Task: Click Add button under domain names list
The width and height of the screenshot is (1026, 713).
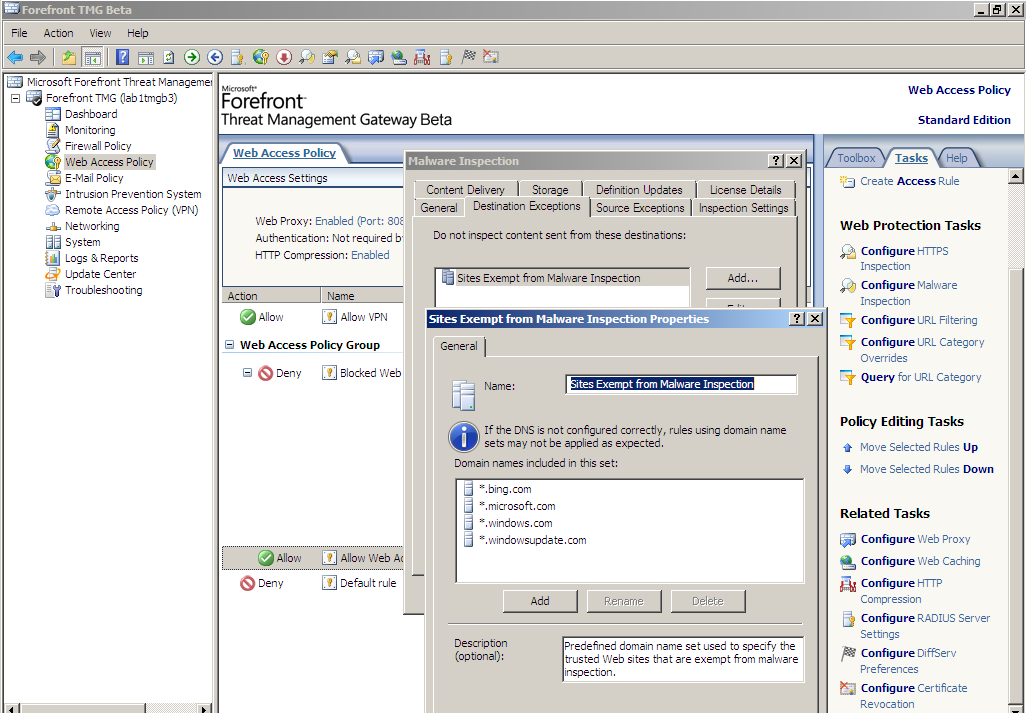Action: (540, 601)
